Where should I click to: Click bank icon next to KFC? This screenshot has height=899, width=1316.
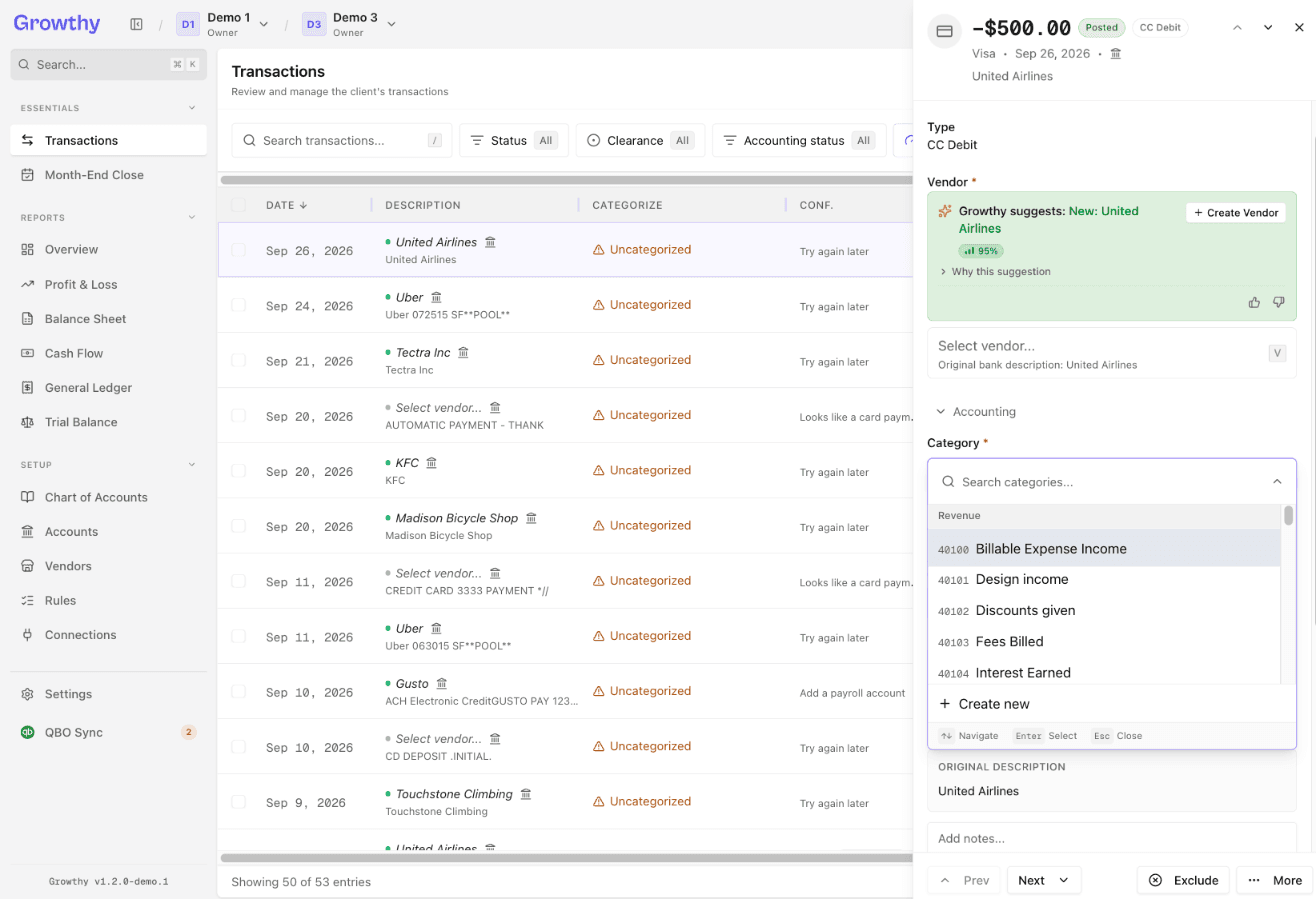click(x=432, y=463)
